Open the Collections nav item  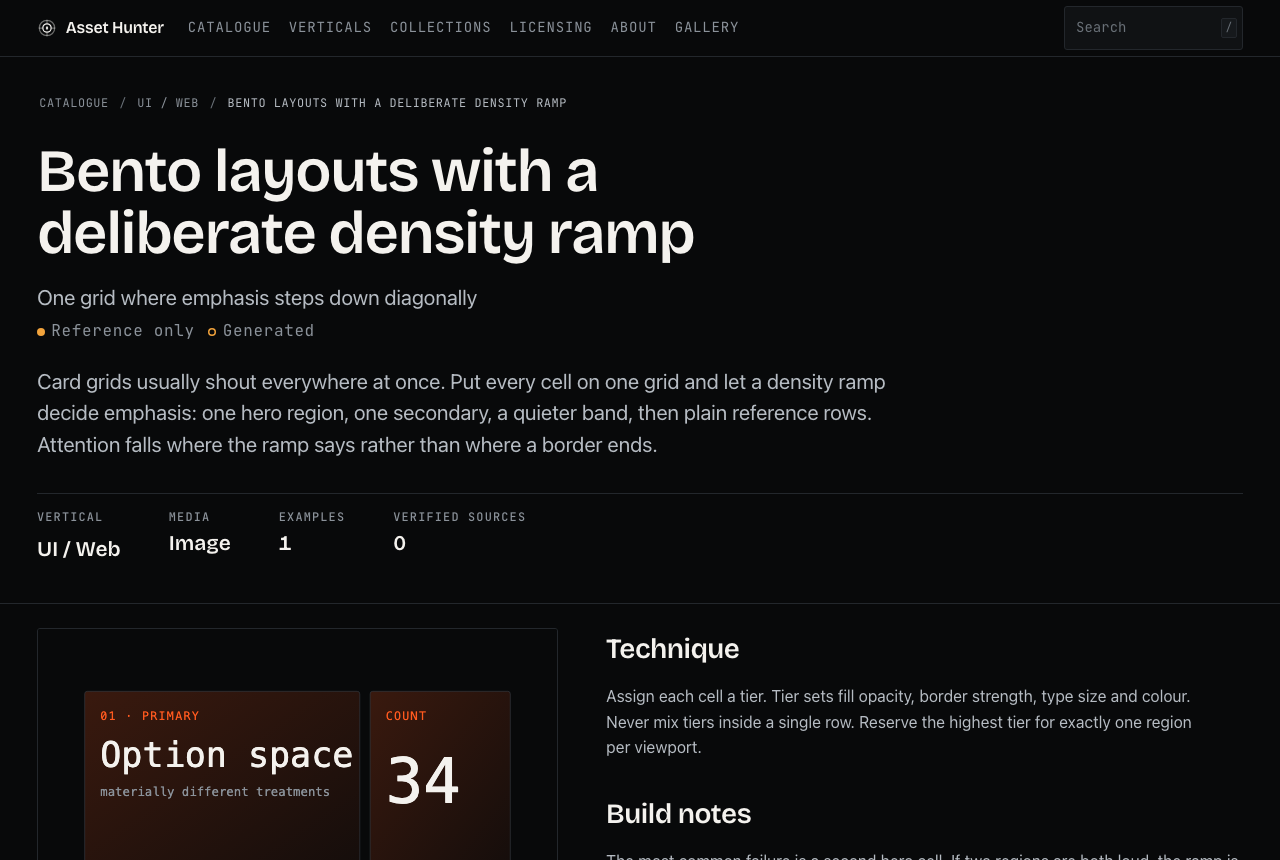pos(441,28)
